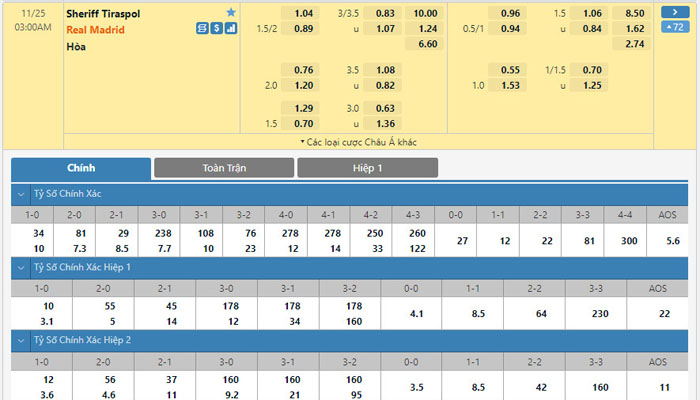Select handicap 2.0 odds 1.20

pyautogui.click(x=300, y=85)
